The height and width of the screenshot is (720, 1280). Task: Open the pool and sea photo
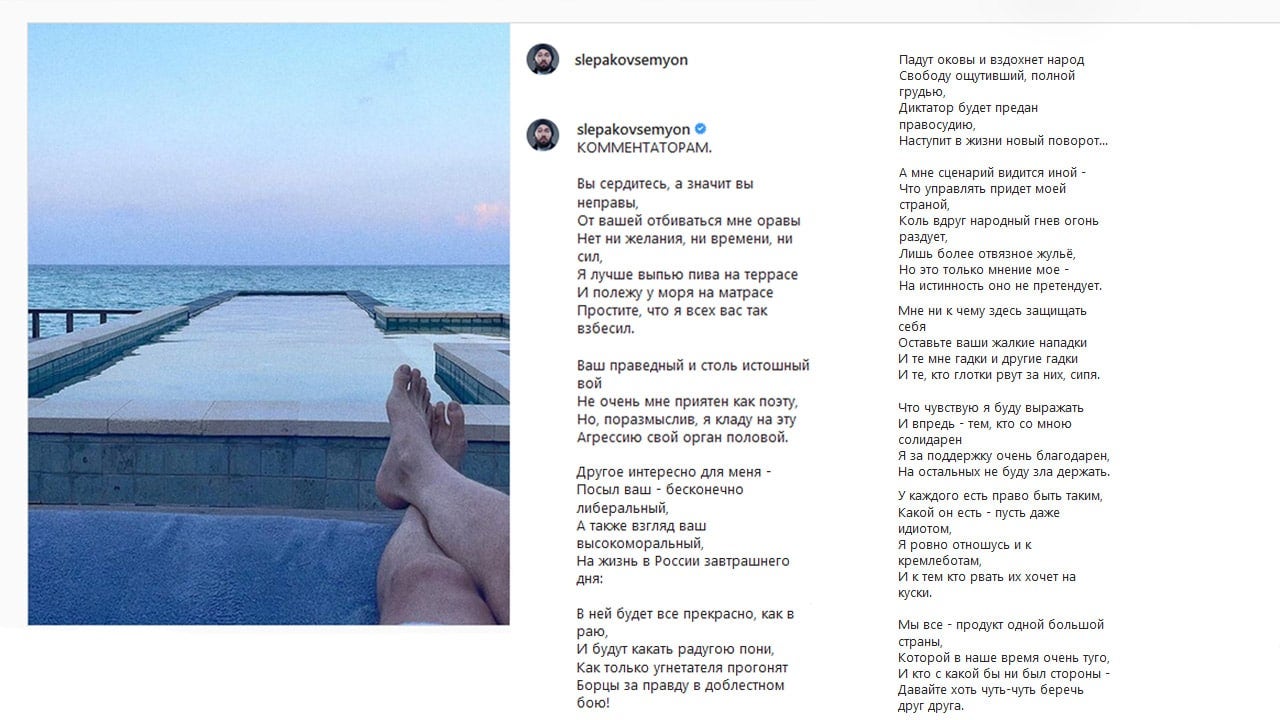[268, 324]
